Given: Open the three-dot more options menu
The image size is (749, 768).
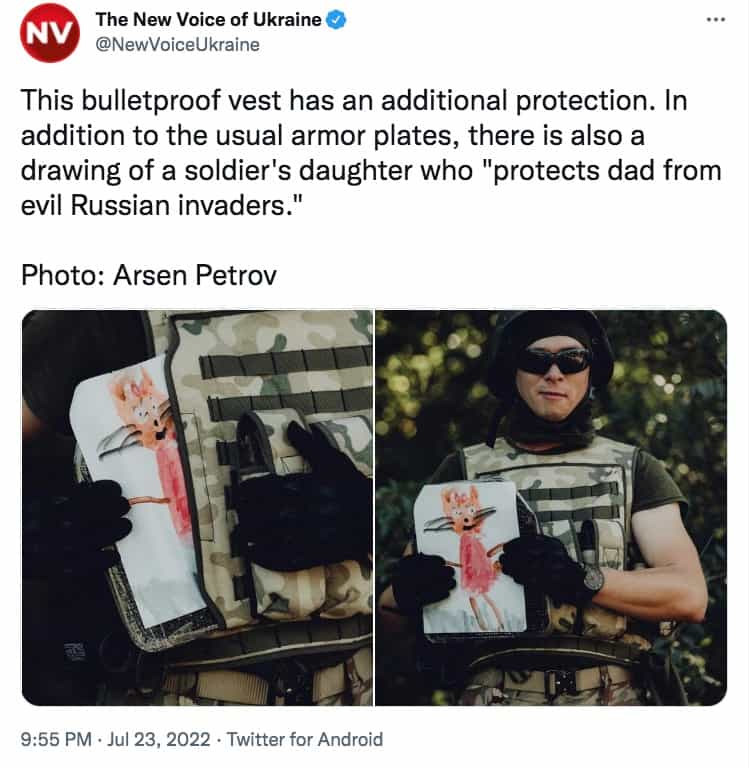Looking at the screenshot, I should click(716, 20).
